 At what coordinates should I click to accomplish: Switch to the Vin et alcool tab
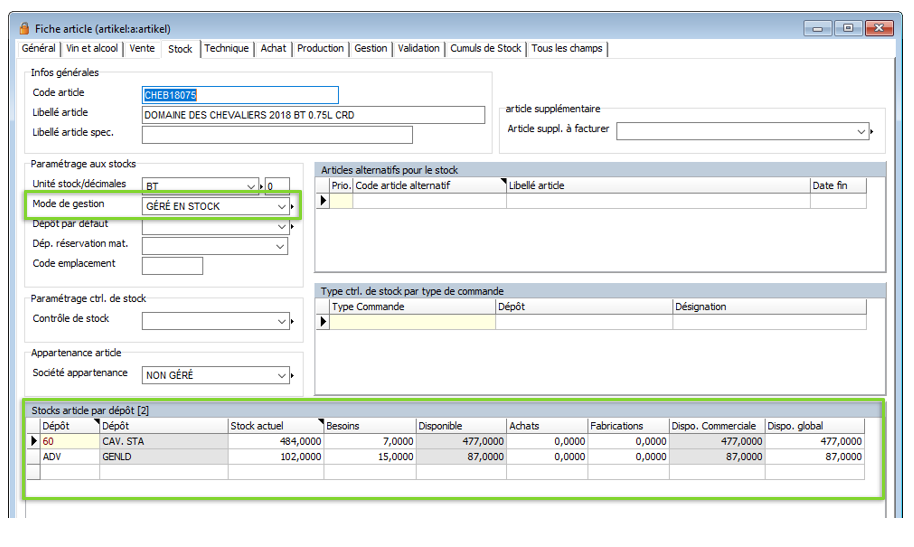pyautogui.click(x=91, y=48)
